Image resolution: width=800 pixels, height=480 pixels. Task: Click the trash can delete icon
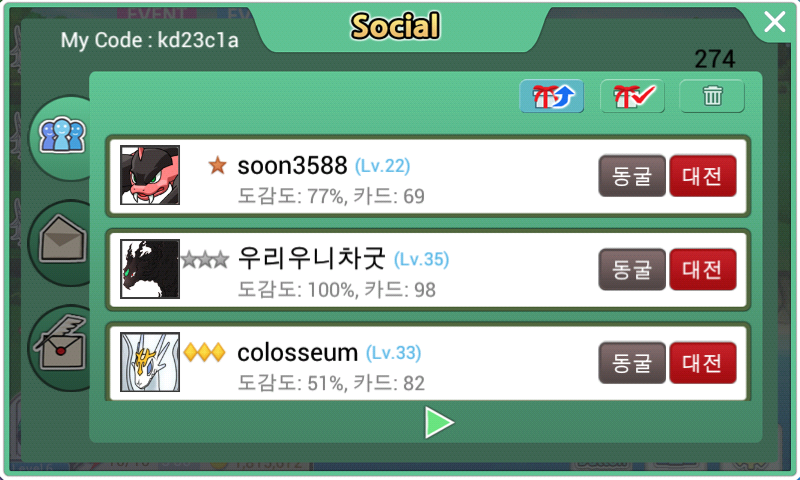coord(712,96)
